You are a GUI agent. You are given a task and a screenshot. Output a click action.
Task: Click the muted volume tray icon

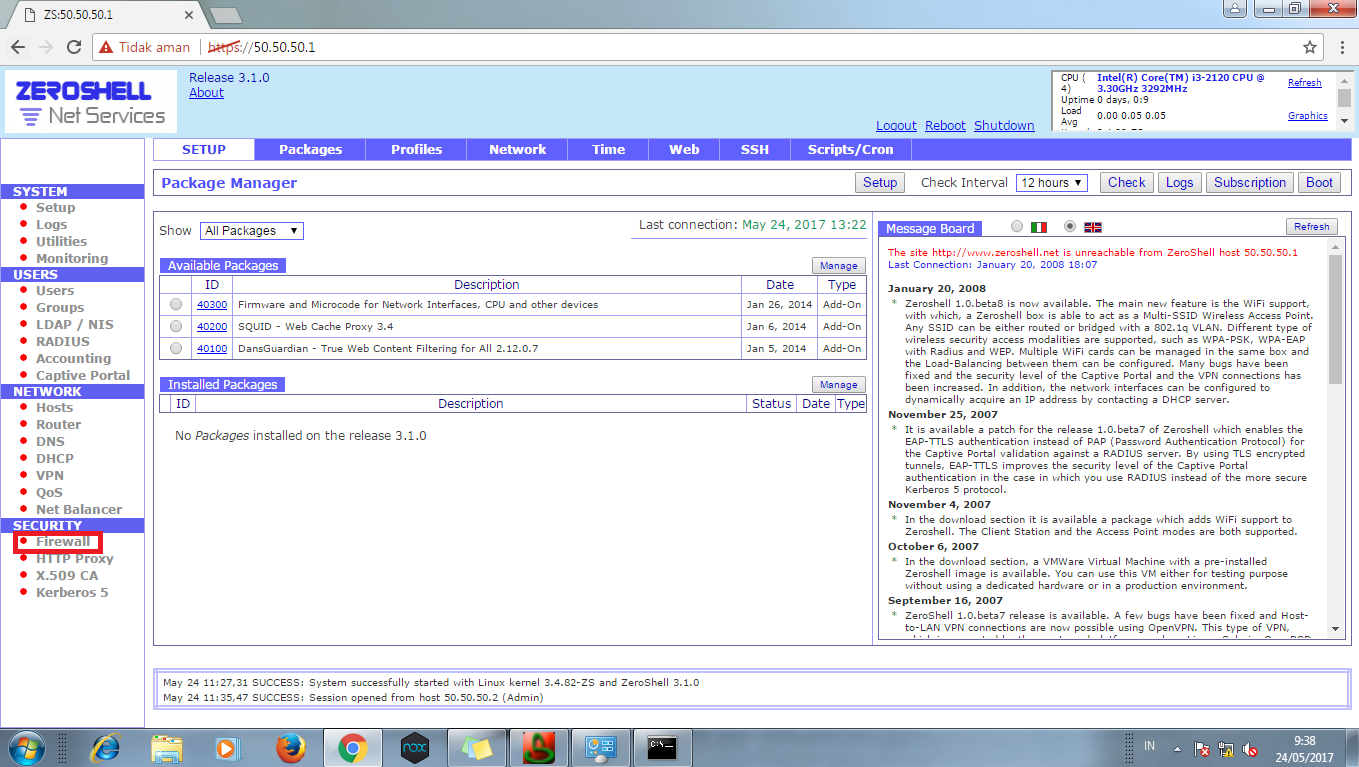tap(1250, 748)
